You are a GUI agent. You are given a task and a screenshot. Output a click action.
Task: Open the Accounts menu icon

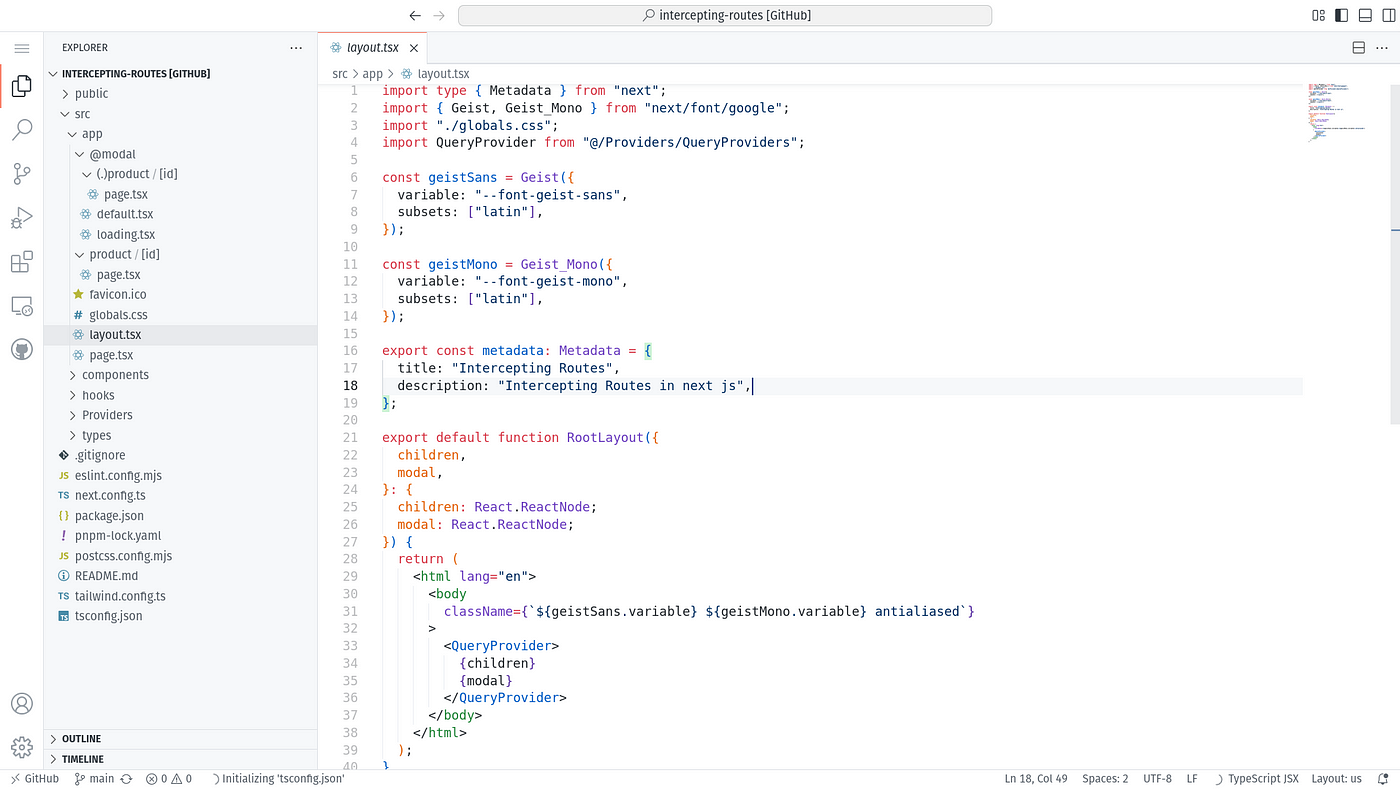click(21, 703)
